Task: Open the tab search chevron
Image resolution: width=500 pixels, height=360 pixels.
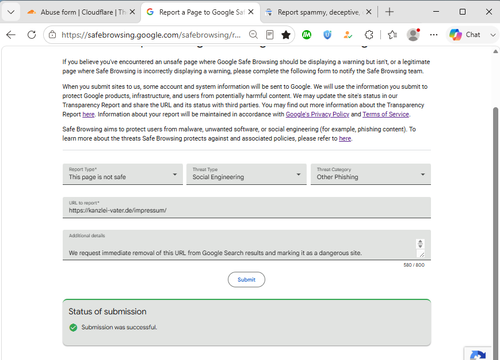Action: point(11,12)
